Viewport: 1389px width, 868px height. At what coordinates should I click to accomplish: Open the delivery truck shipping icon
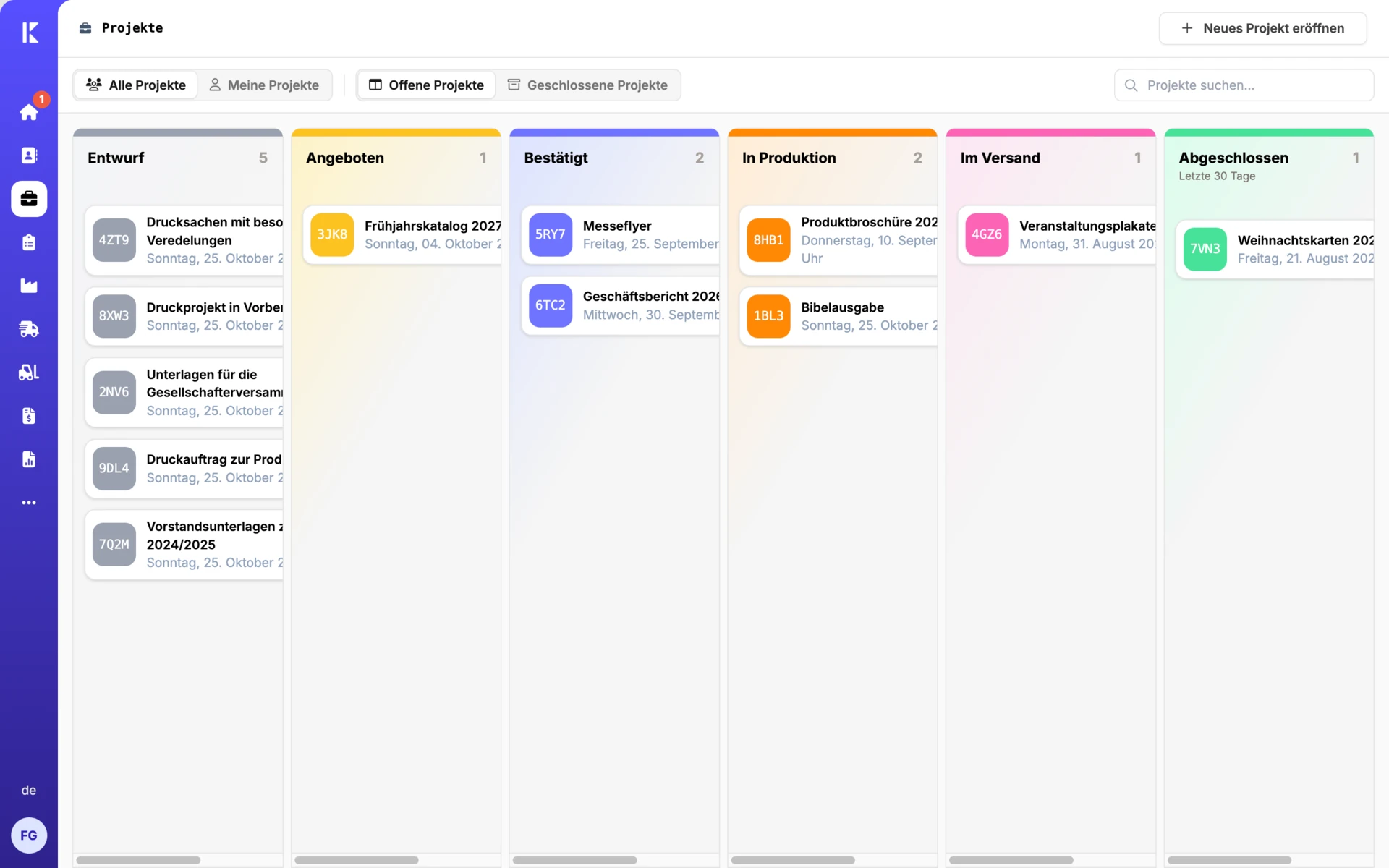click(x=29, y=329)
